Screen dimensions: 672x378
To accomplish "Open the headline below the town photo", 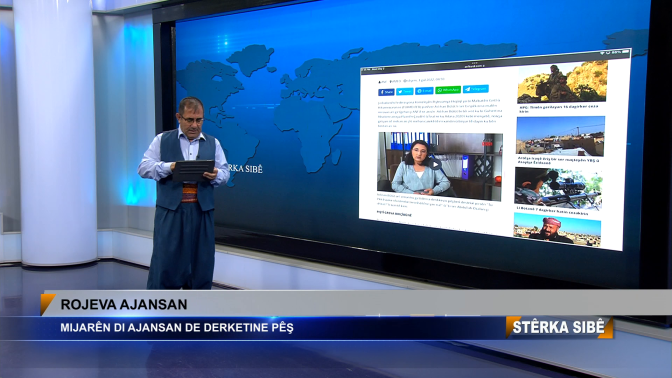I will 558,161.
